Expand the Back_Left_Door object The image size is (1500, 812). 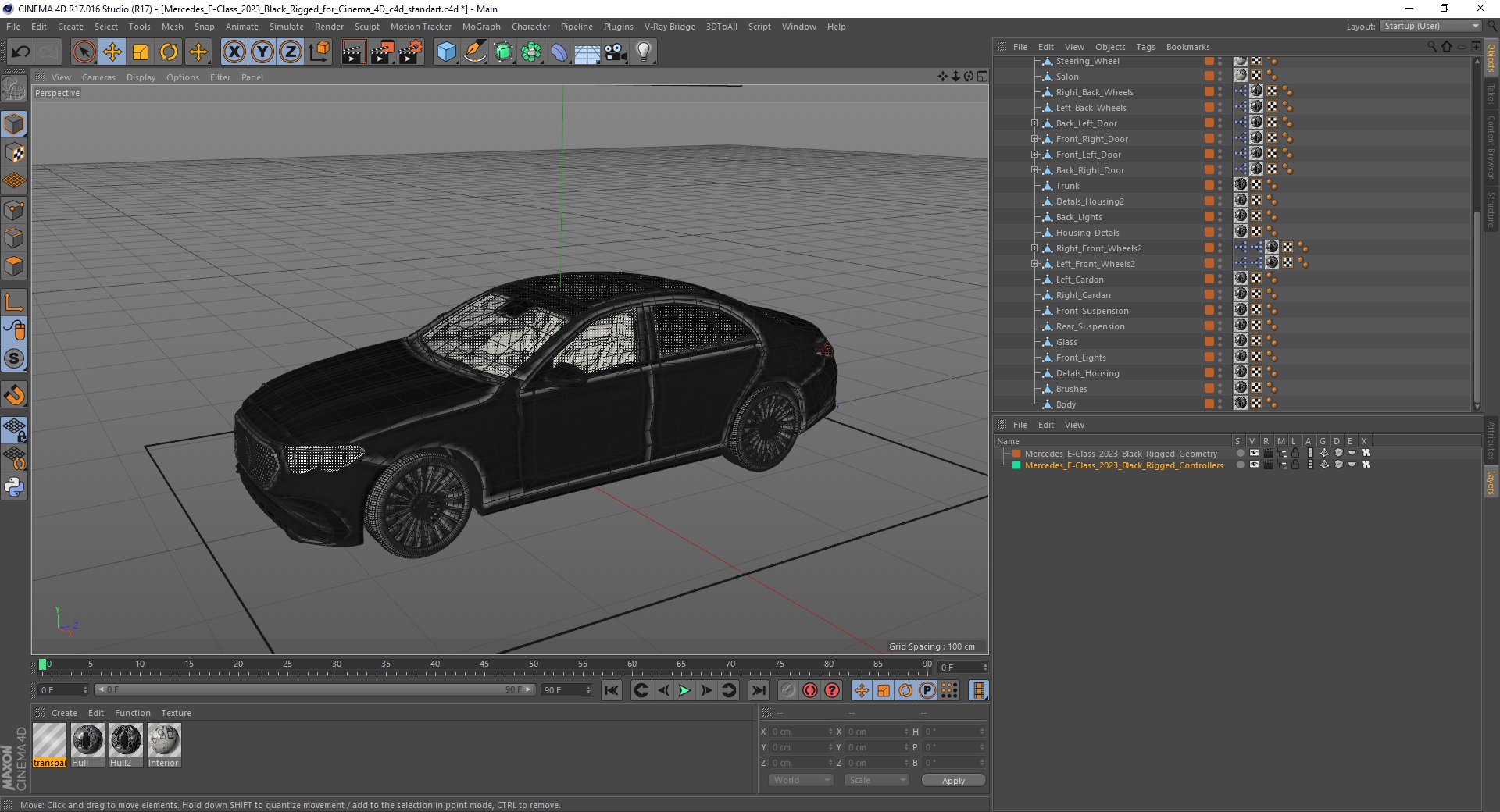click(x=1034, y=123)
